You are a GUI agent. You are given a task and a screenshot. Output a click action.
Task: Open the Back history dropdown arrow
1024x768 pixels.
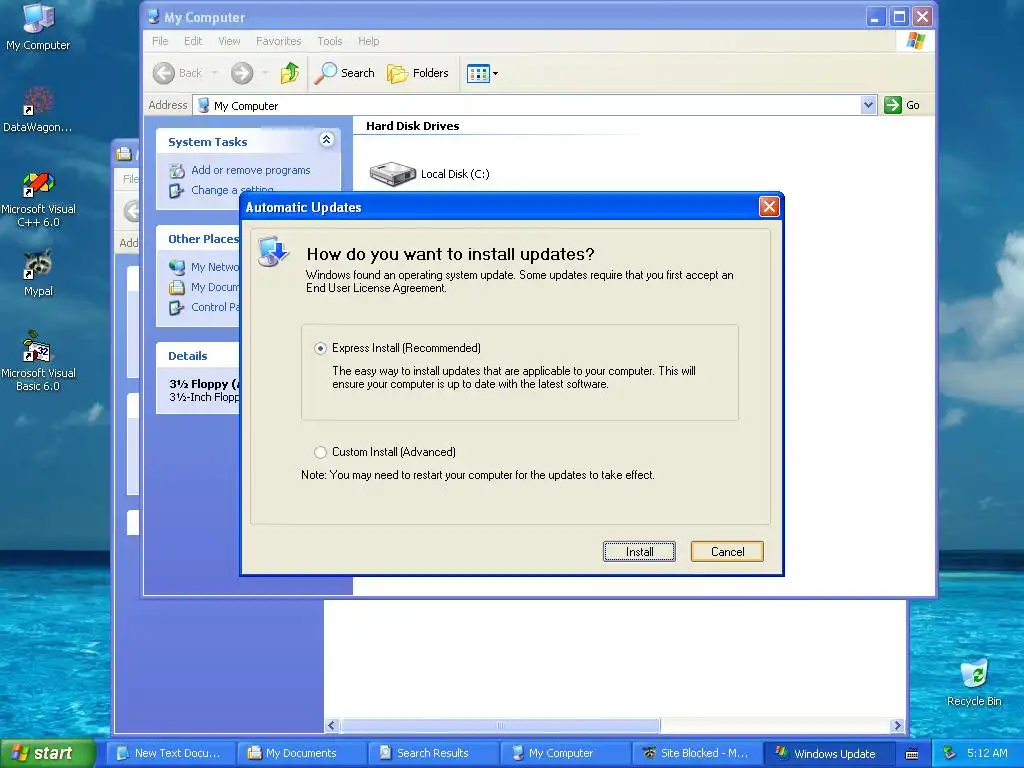click(x=214, y=73)
